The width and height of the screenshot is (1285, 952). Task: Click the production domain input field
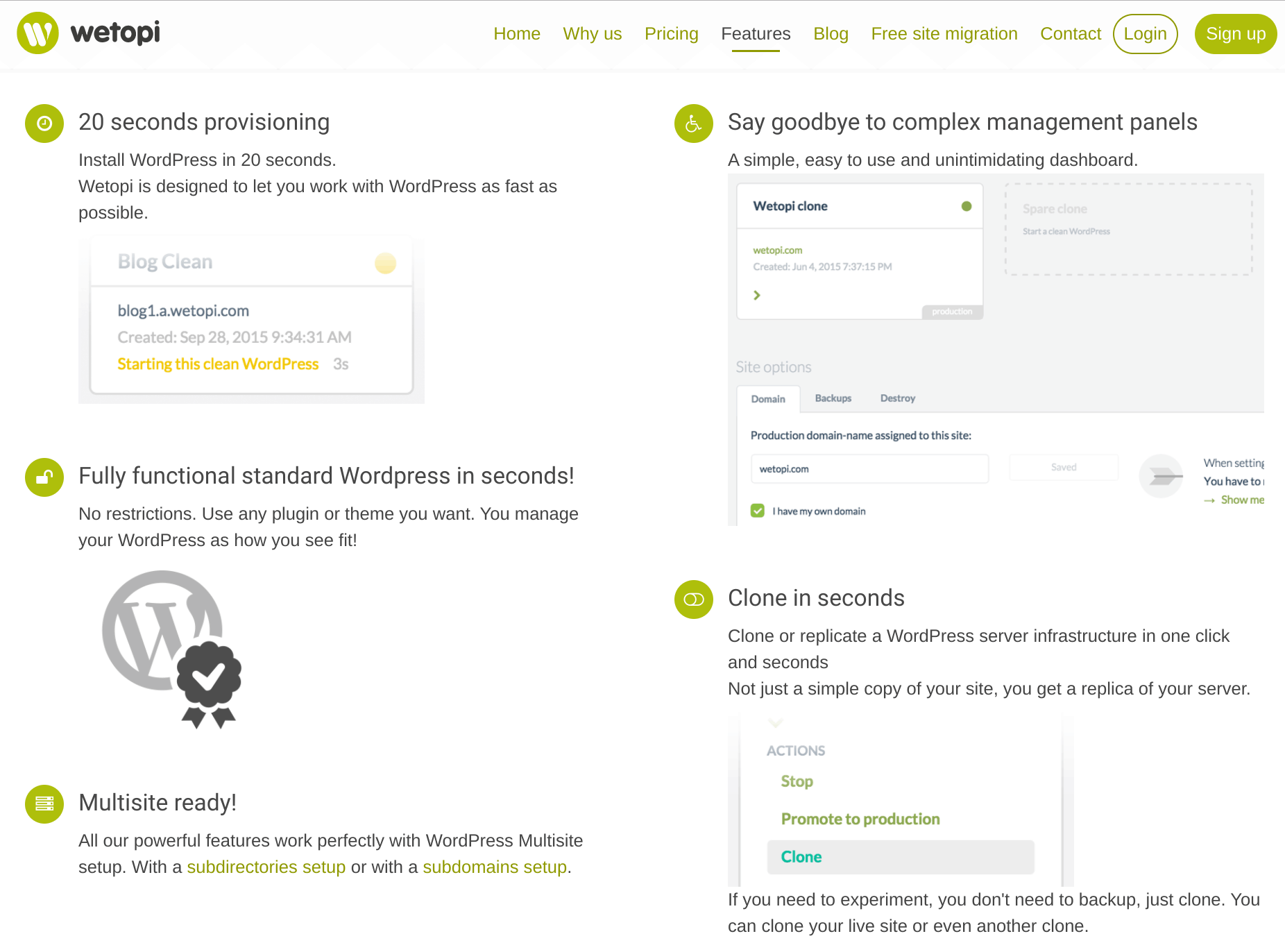pyautogui.click(x=869, y=469)
